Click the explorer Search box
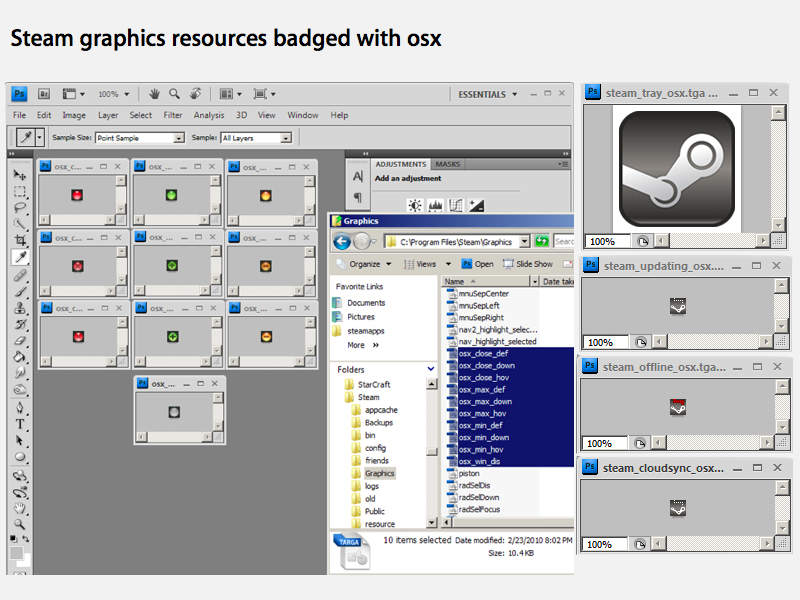800x600 pixels. pyautogui.click(x=564, y=241)
